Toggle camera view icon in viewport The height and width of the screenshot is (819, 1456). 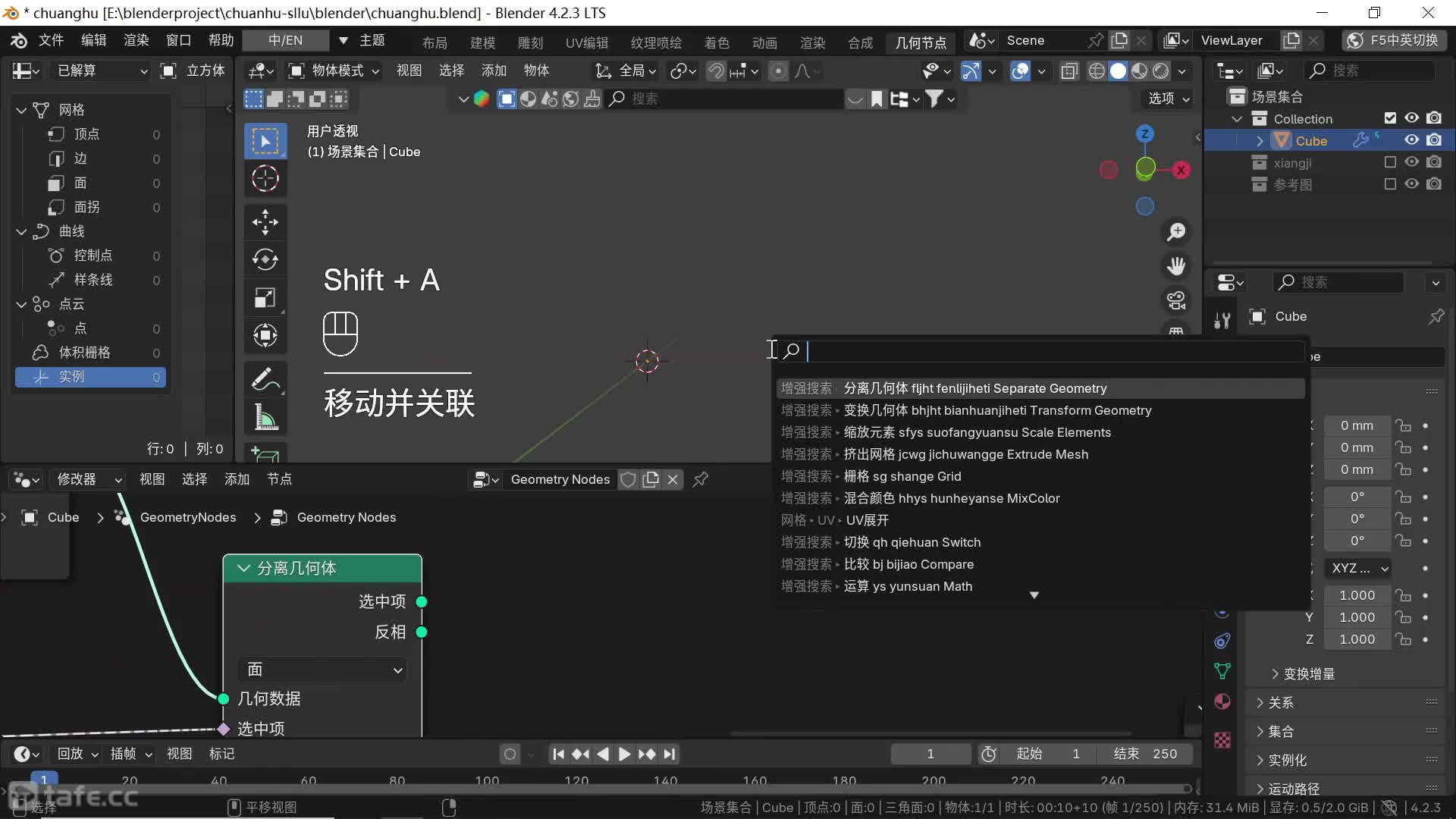(x=1176, y=301)
